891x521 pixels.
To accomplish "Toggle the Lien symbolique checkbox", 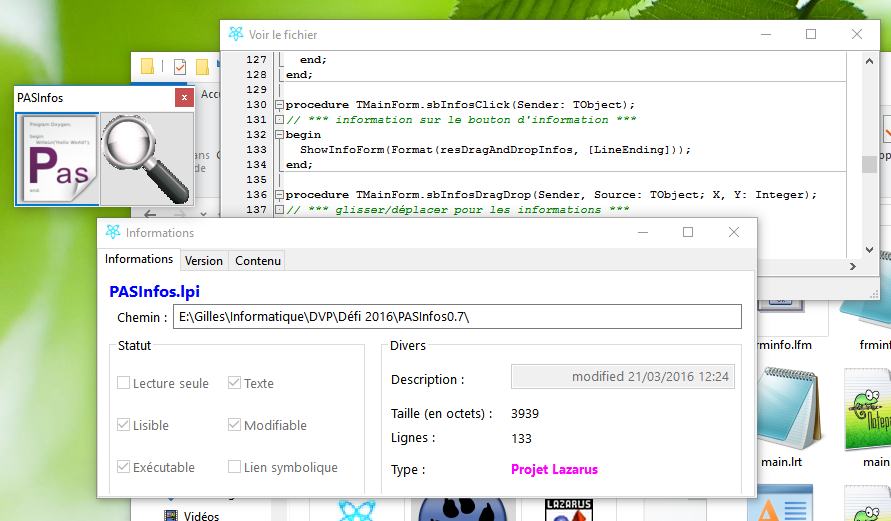I will click(234, 467).
